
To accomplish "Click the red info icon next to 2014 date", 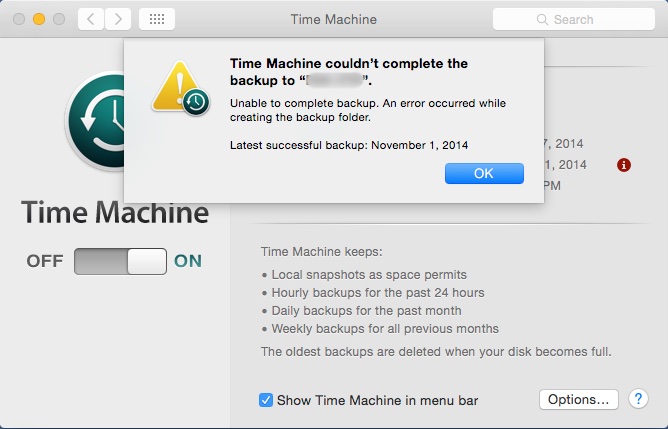I will click(624, 165).
